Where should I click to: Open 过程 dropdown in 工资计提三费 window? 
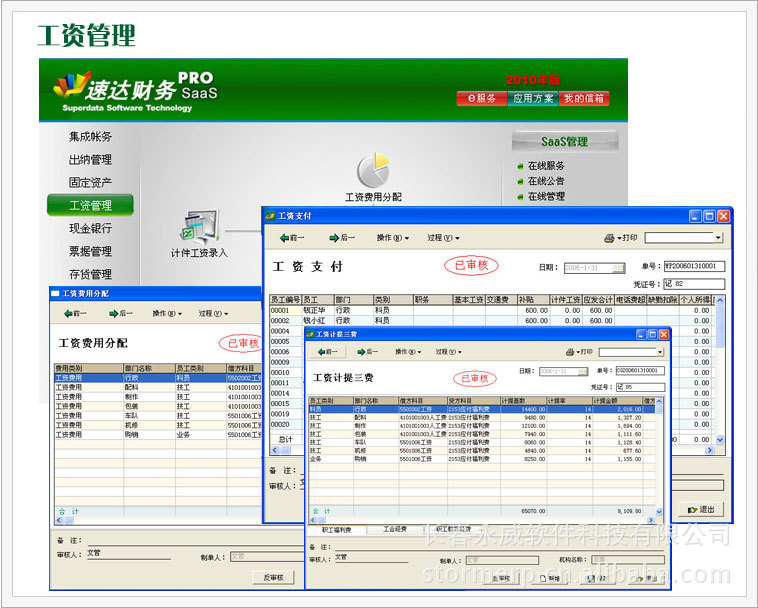pos(449,352)
